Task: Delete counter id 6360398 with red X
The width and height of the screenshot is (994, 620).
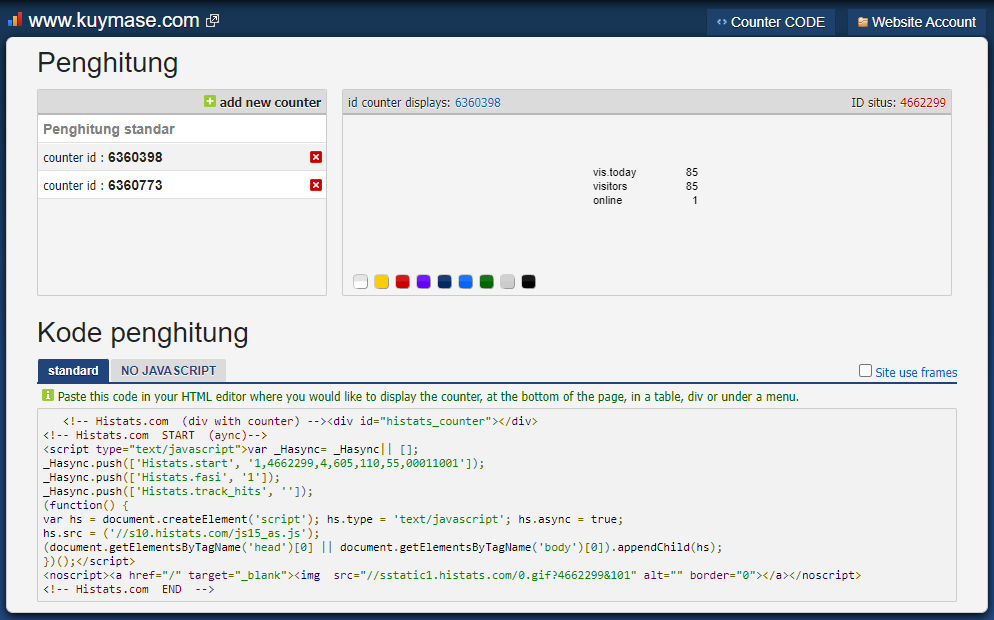Action: (316, 157)
